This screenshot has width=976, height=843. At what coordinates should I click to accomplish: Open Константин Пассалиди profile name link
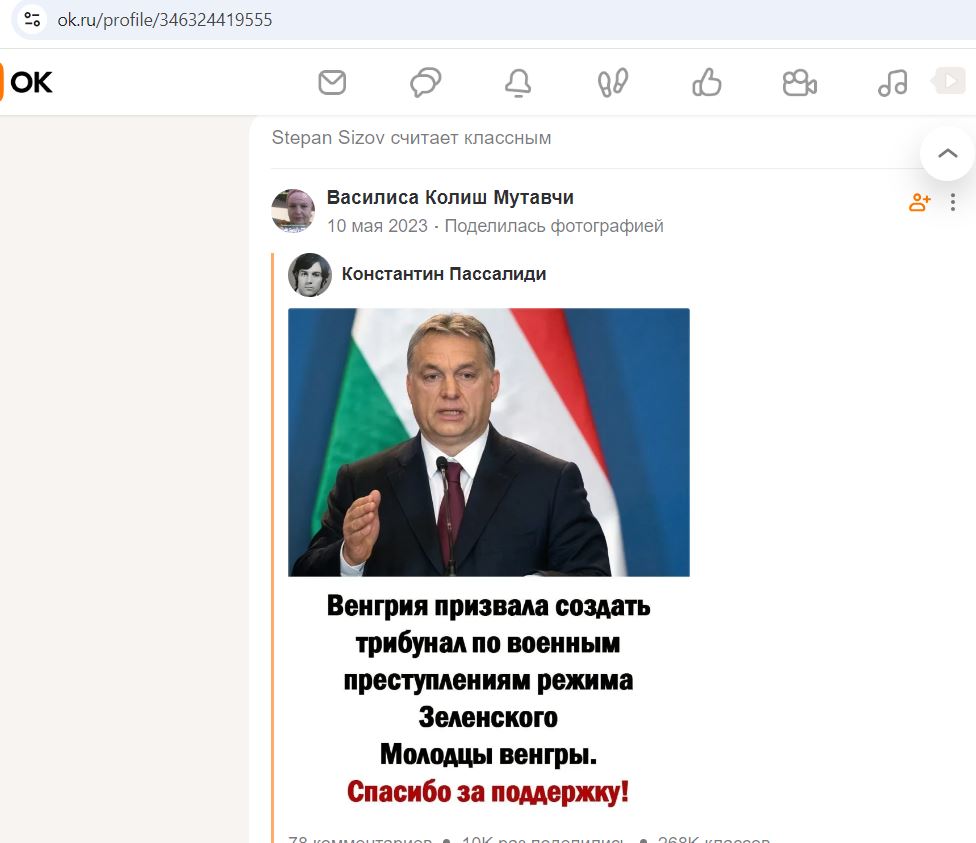click(x=444, y=274)
